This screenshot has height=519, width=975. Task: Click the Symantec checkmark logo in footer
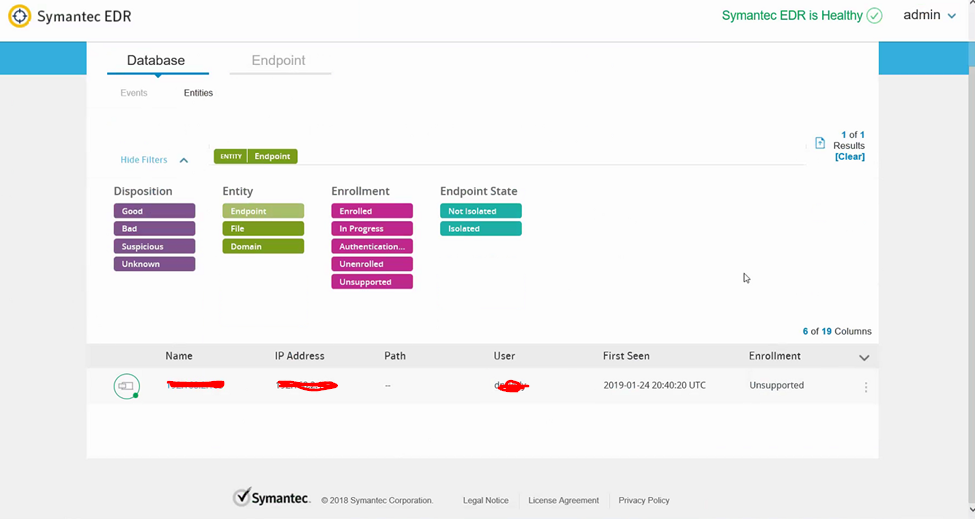coord(271,497)
